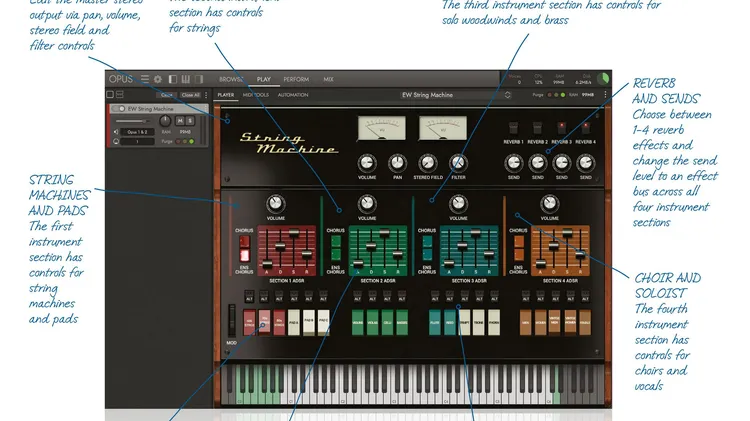Viewport: 750px width, 421px height.
Task: Click the Close All button
Action: pos(190,95)
